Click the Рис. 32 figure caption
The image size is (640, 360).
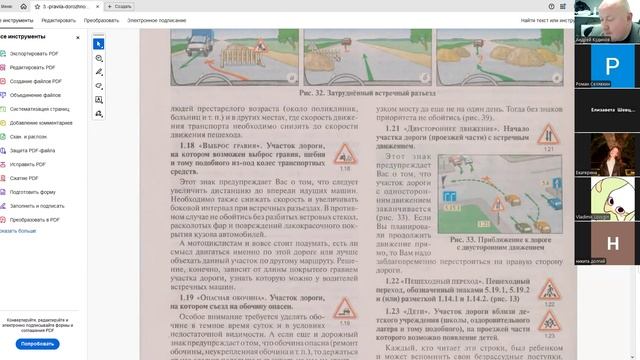click(367, 93)
